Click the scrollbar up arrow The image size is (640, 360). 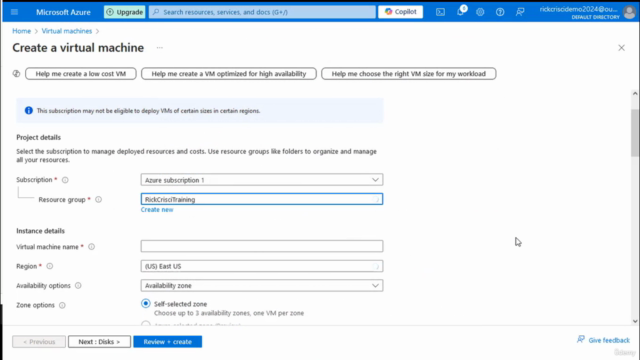(635, 93)
